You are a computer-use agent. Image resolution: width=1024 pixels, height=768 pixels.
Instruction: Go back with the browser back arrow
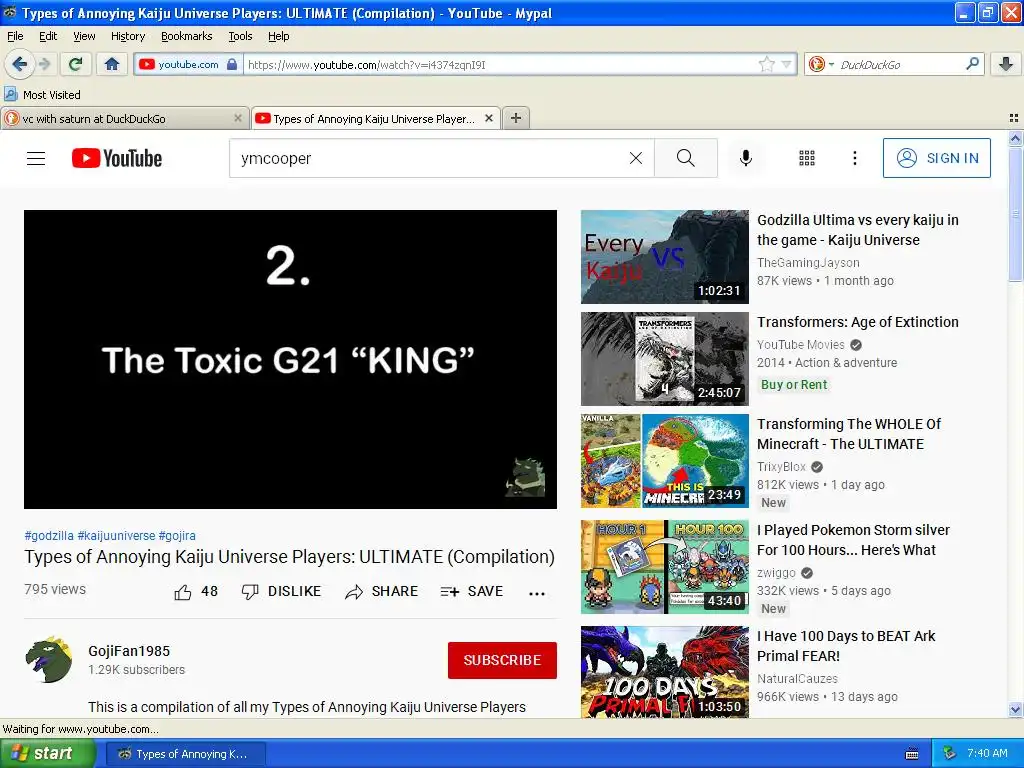pyautogui.click(x=19, y=64)
